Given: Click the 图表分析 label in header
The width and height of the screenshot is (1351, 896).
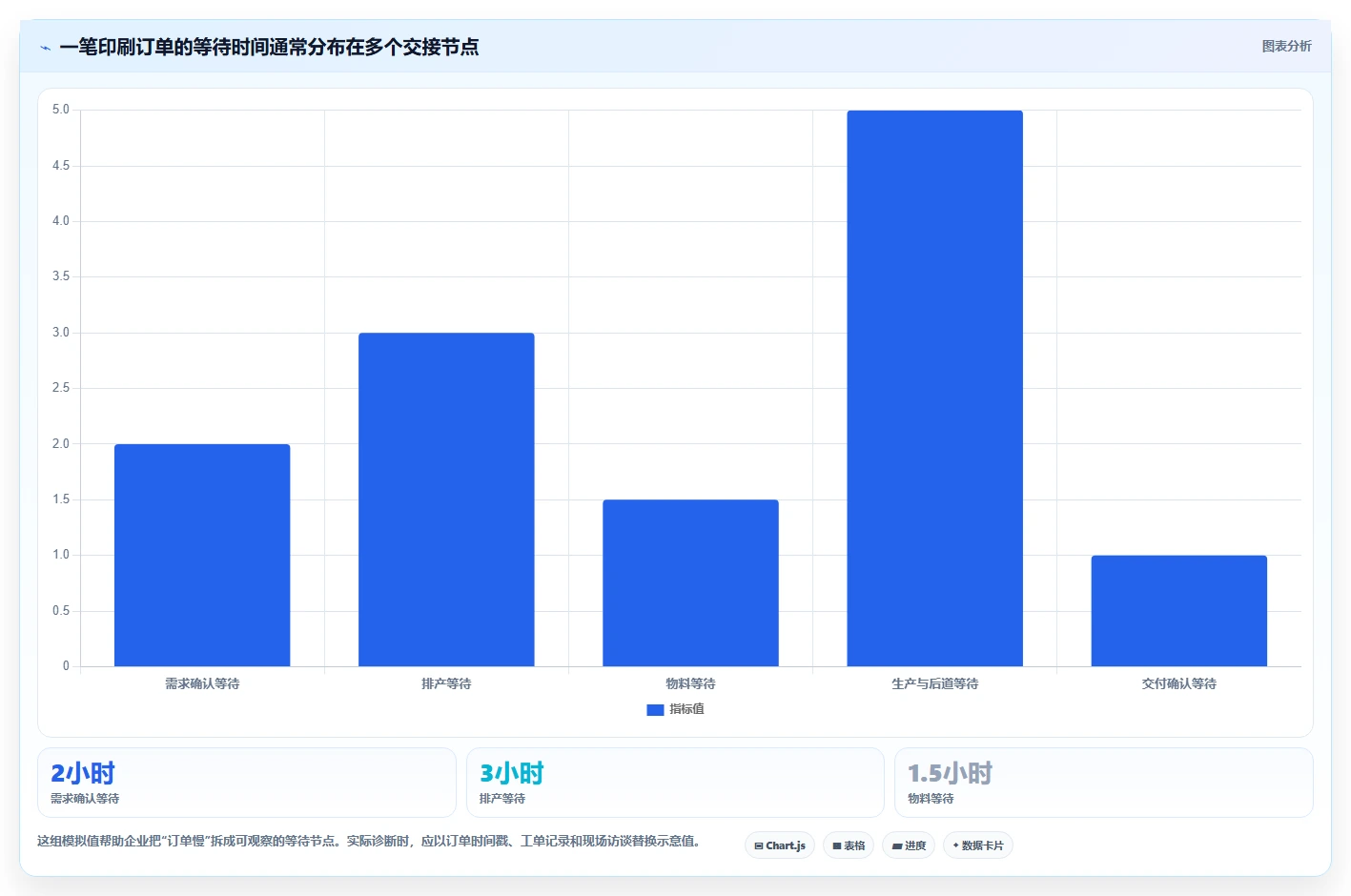Looking at the screenshot, I should (x=1286, y=46).
